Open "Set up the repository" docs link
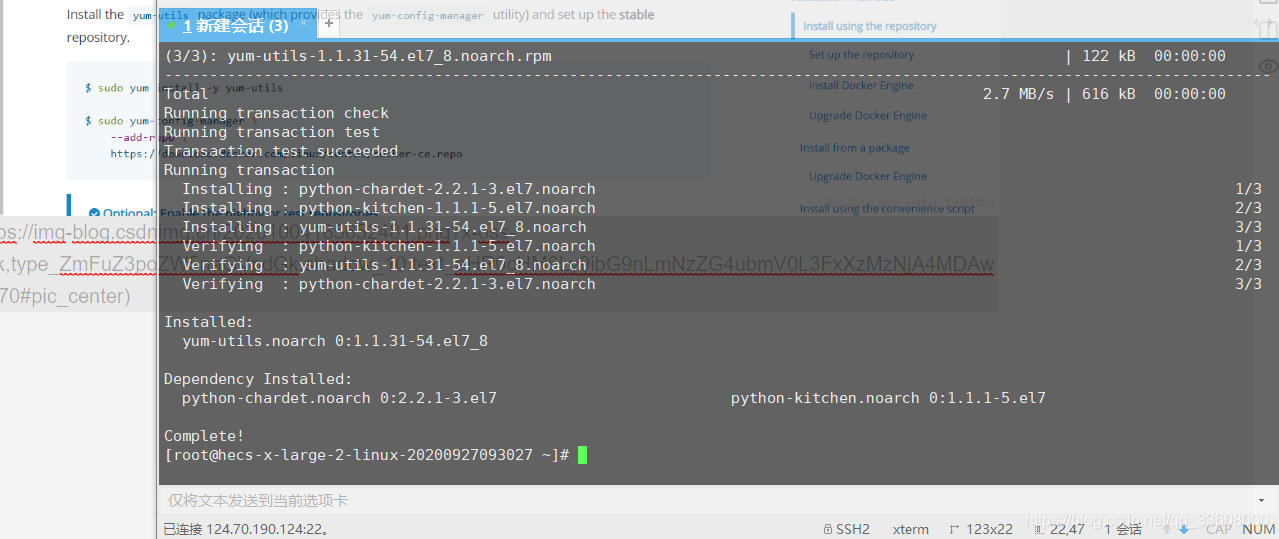Screen dimensions: 1279x539 (861, 55)
